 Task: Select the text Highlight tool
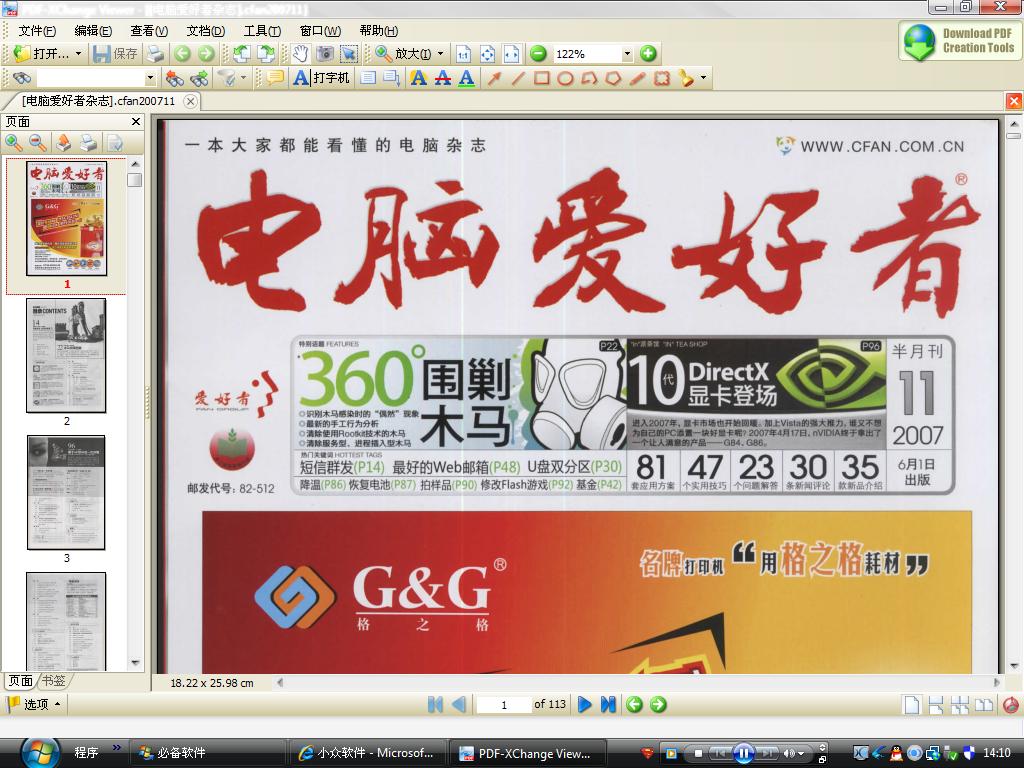tap(419, 78)
